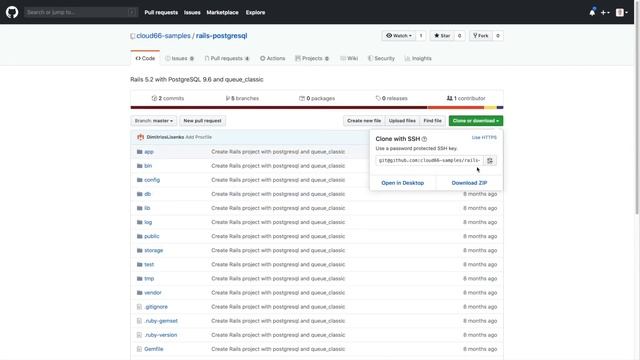
Task: Open the vendor folder name link
Action: pos(153,293)
